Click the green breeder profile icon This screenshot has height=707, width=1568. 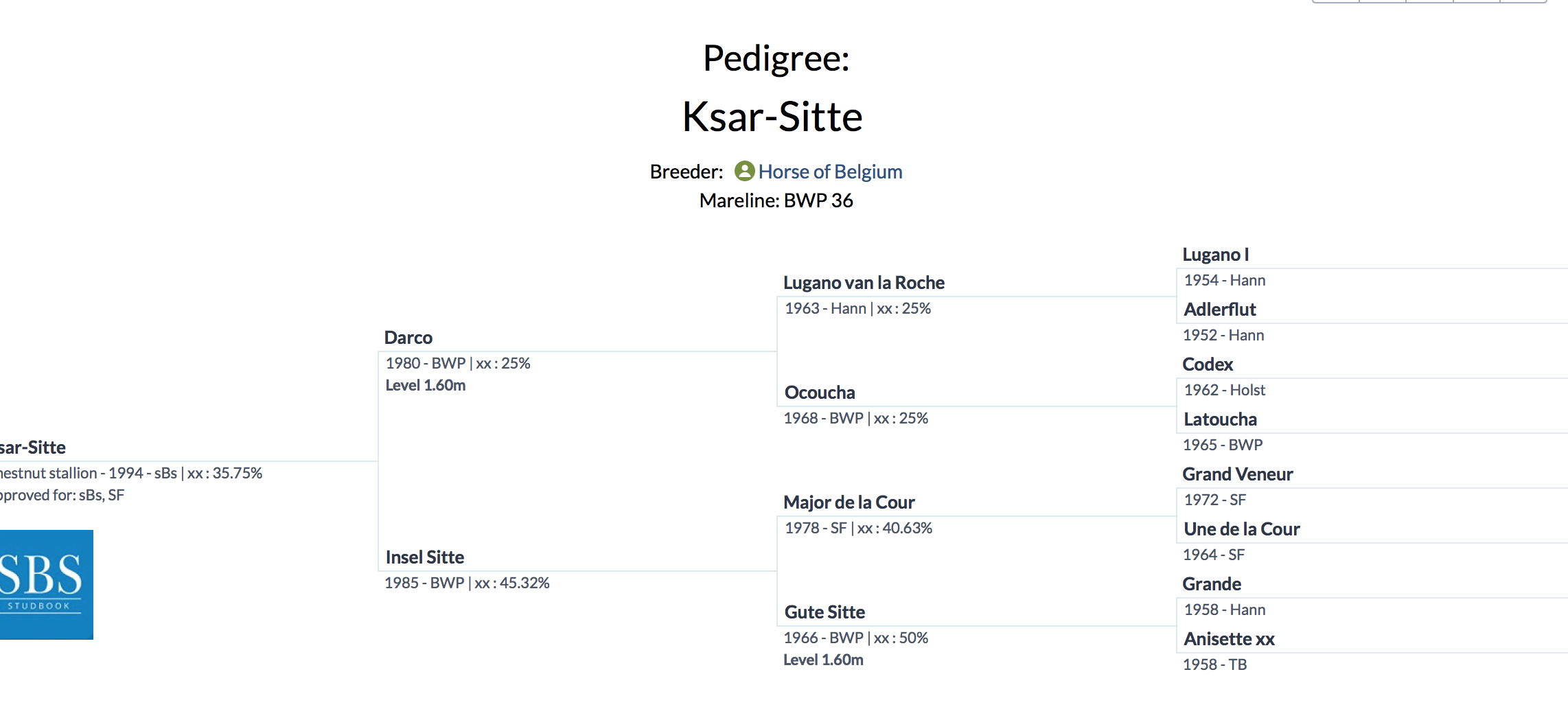(x=744, y=171)
